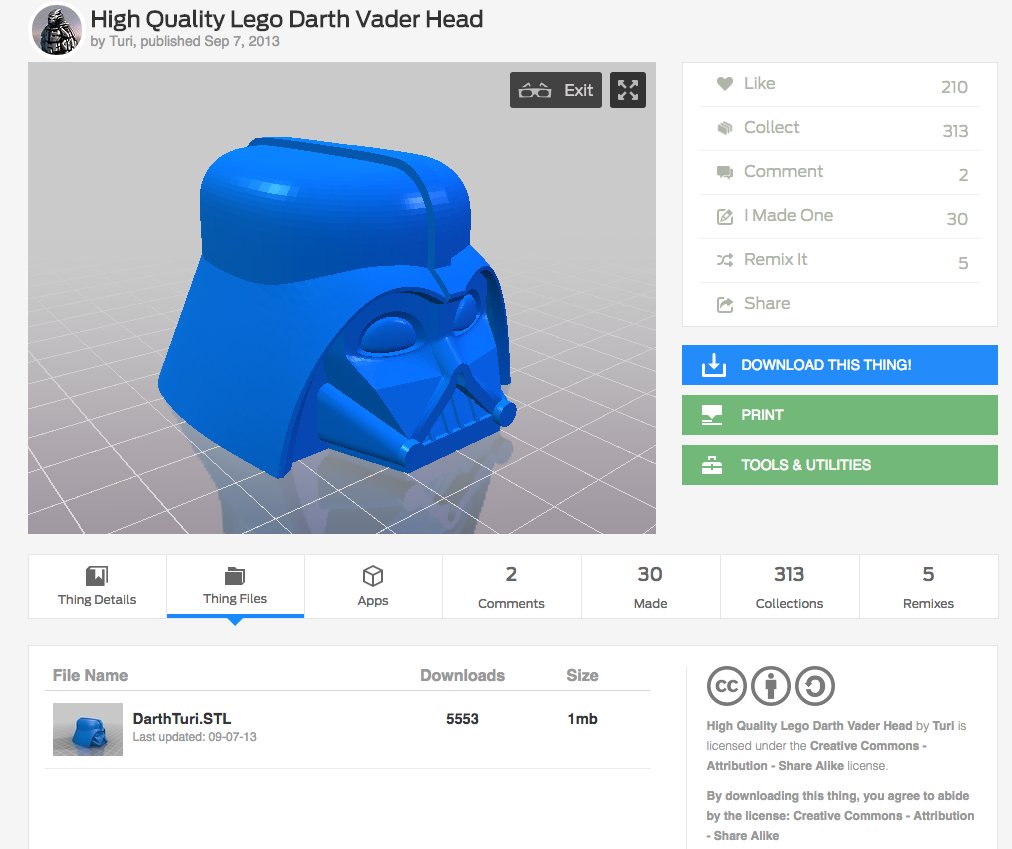Click the Collect label text

pos(771,127)
